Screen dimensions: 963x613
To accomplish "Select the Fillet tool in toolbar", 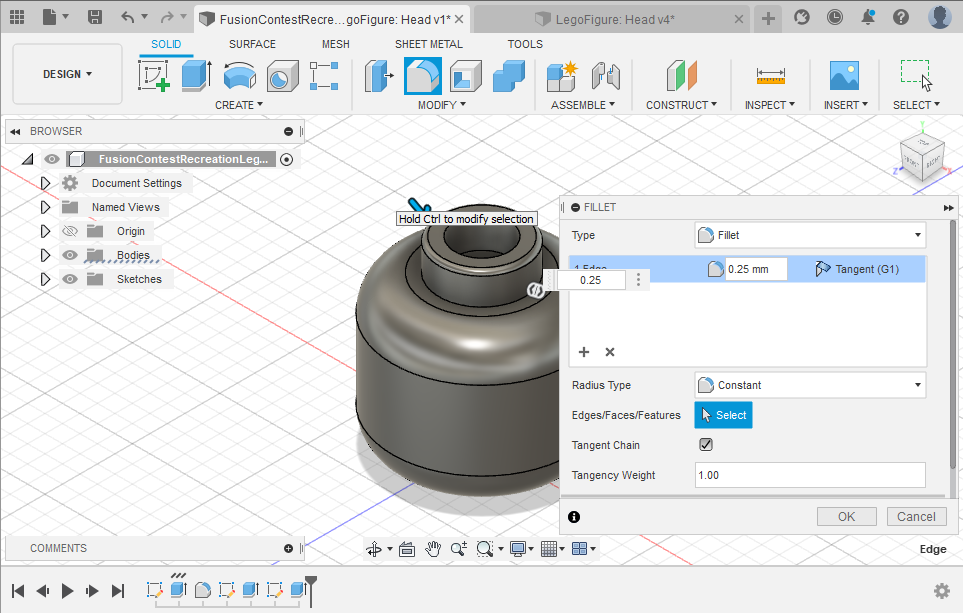I will click(x=423, y=76).
